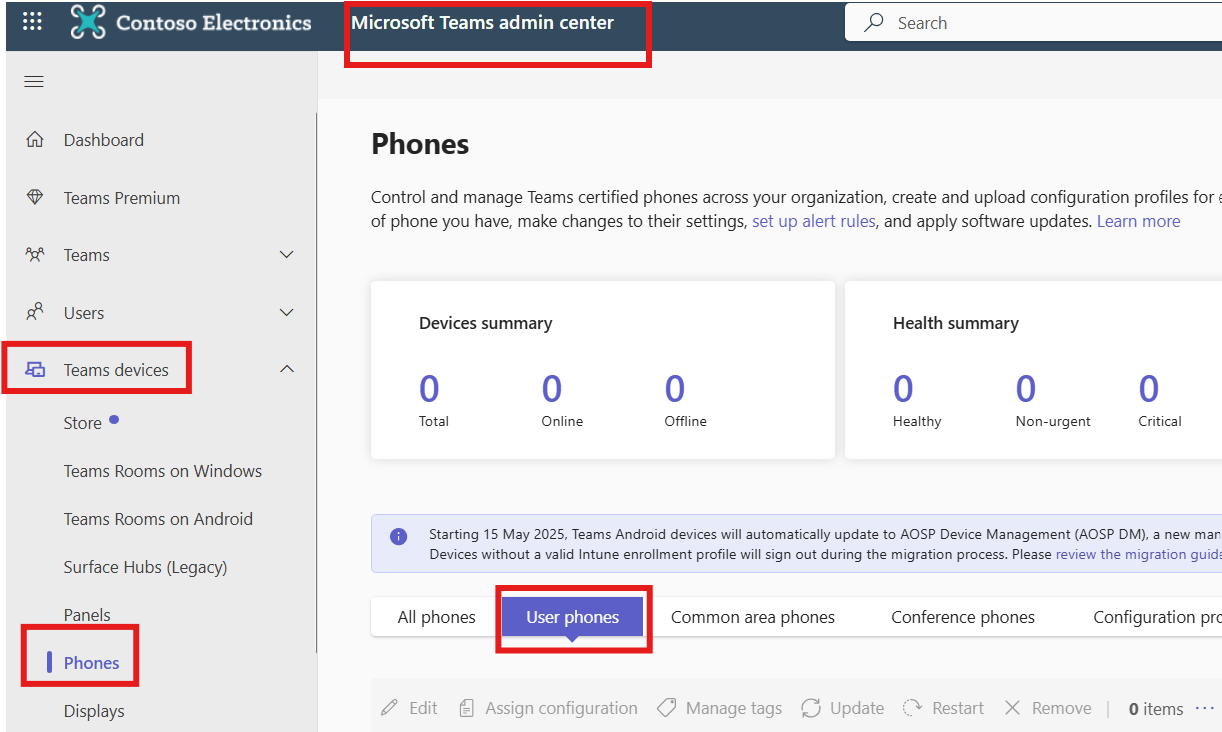The image size is (1222, 732).
Task: Click the Users icon in sidebar
Action: click(35, 313)
